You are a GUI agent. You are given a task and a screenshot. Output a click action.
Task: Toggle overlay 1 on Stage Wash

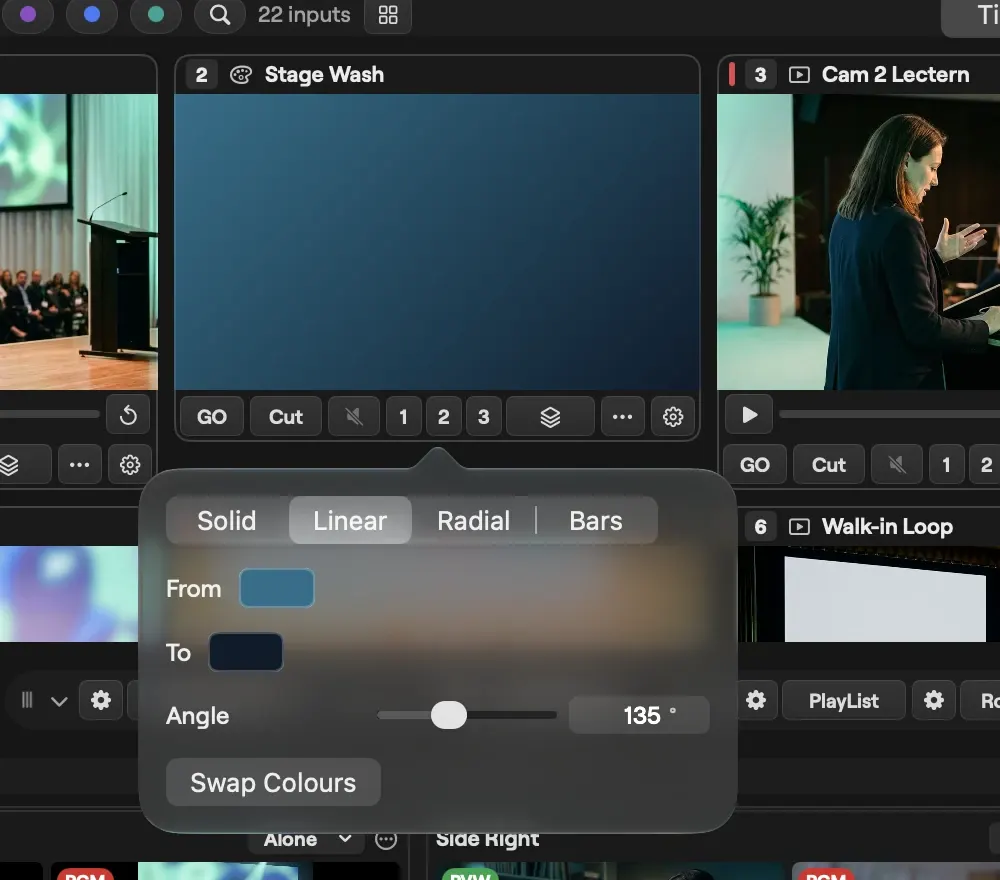point(403,416)
